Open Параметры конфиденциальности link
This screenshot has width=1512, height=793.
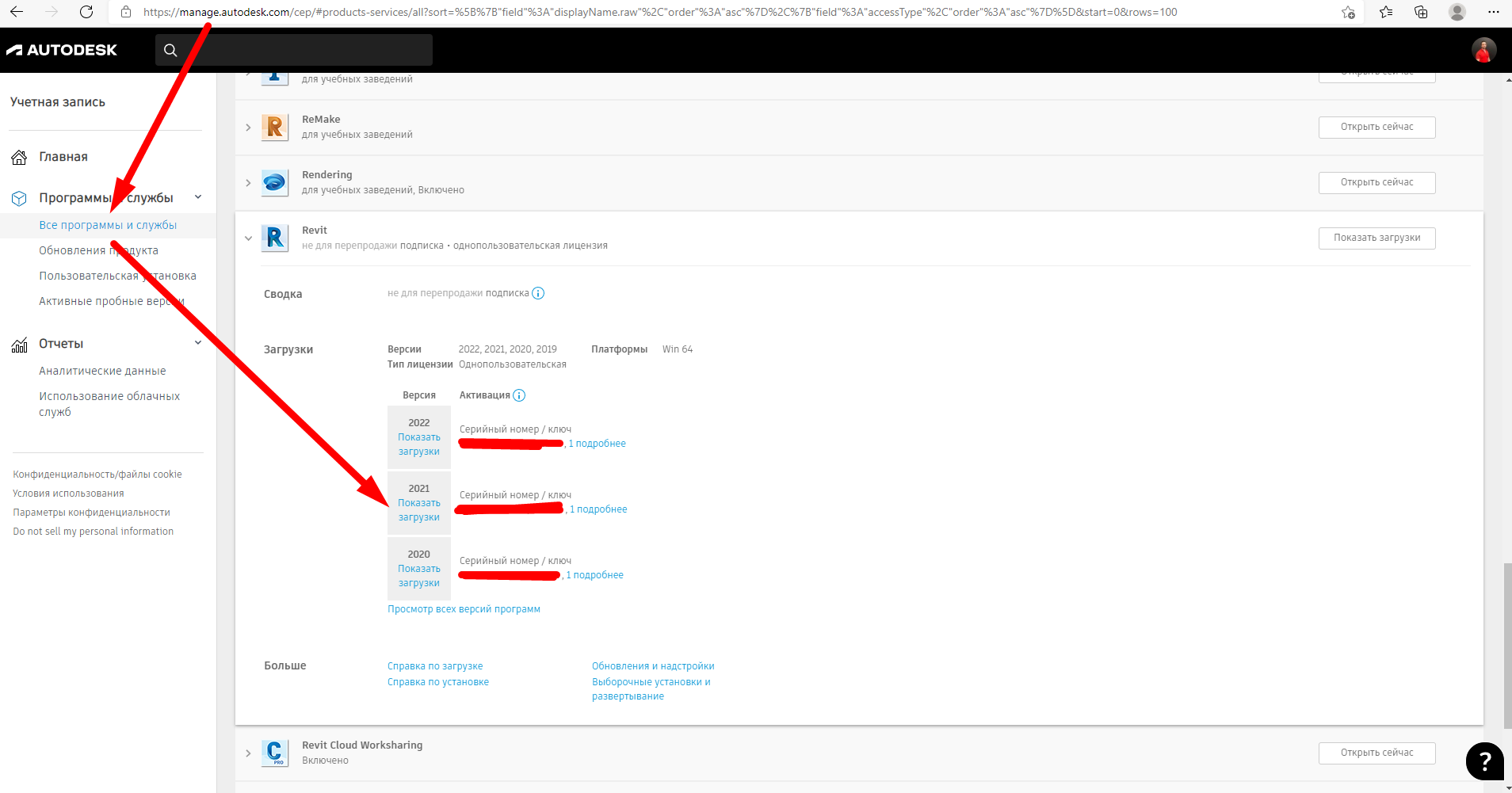point(91,513)
